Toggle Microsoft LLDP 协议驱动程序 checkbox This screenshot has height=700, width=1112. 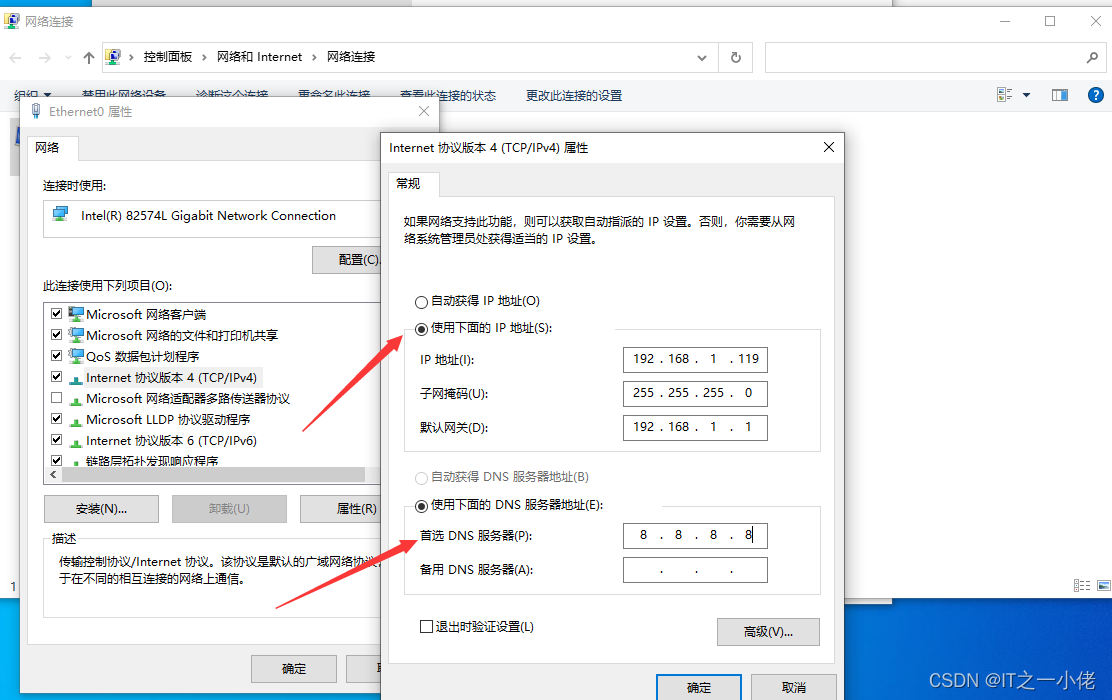pos(57,419)
